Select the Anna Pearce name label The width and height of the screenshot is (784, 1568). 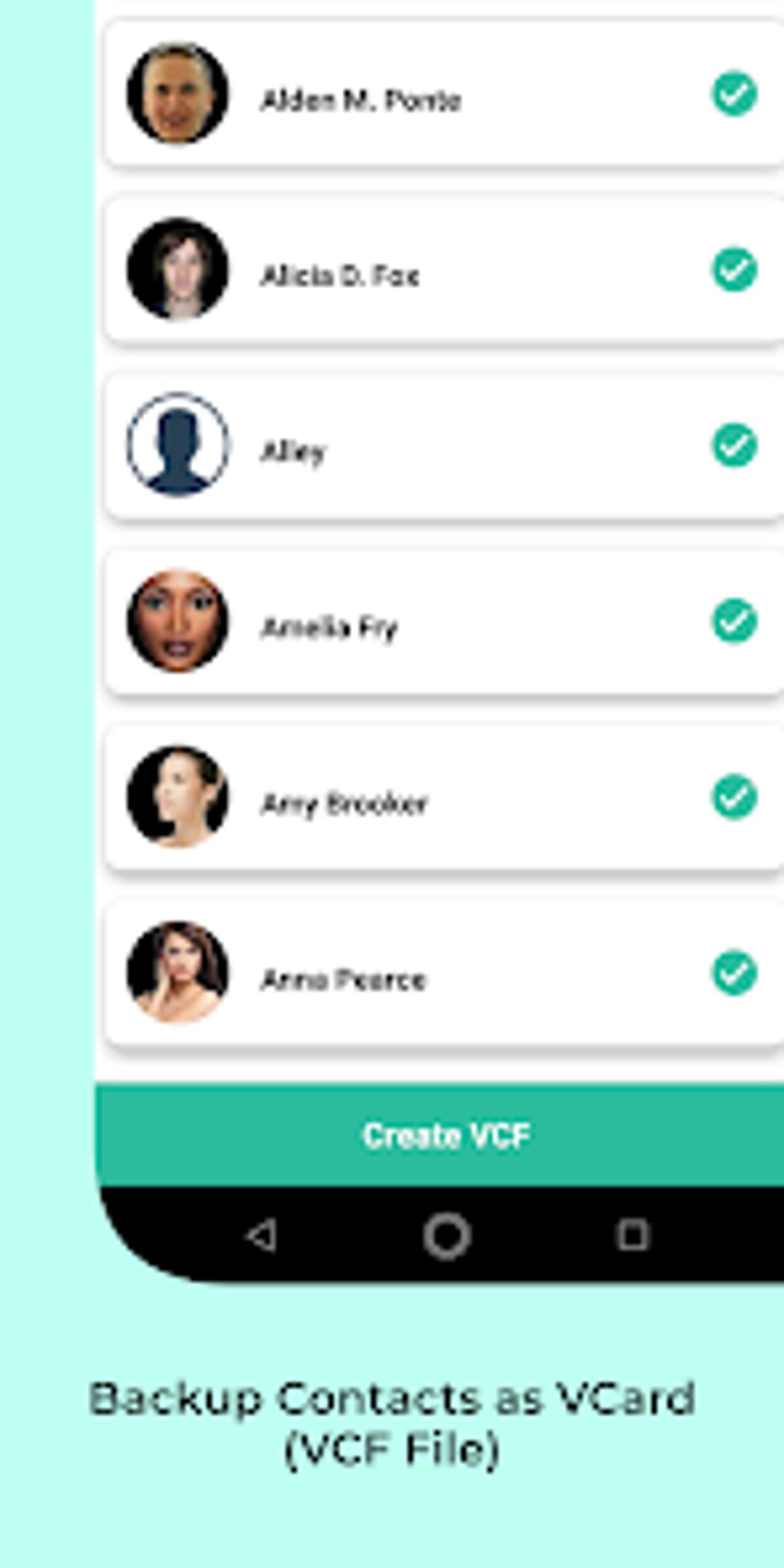pos(344,979)
